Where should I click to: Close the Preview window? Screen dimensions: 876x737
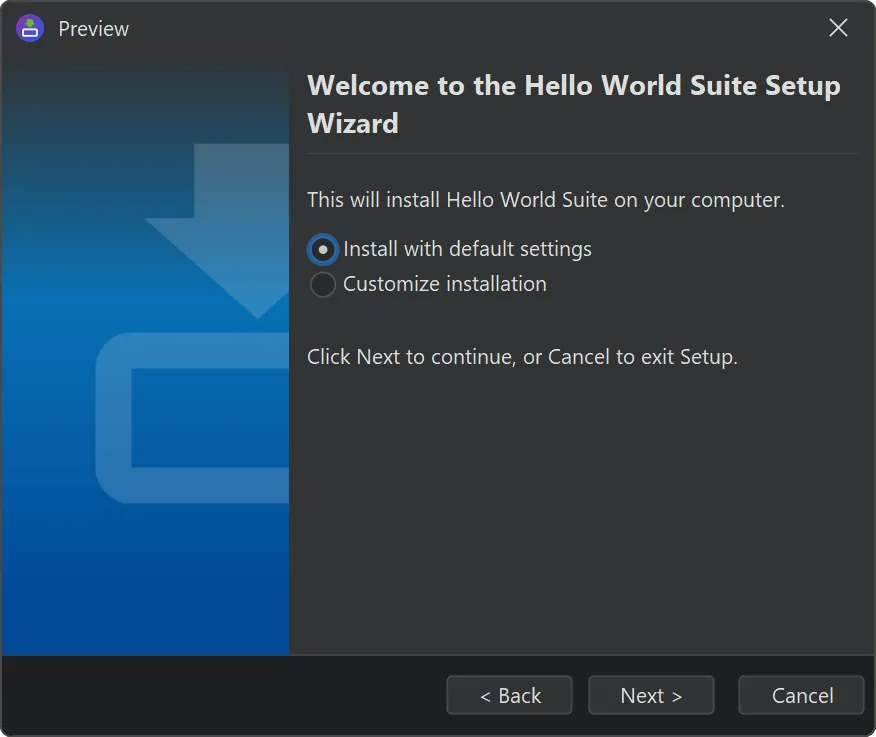pyautogui.click(x=838, y=29)
